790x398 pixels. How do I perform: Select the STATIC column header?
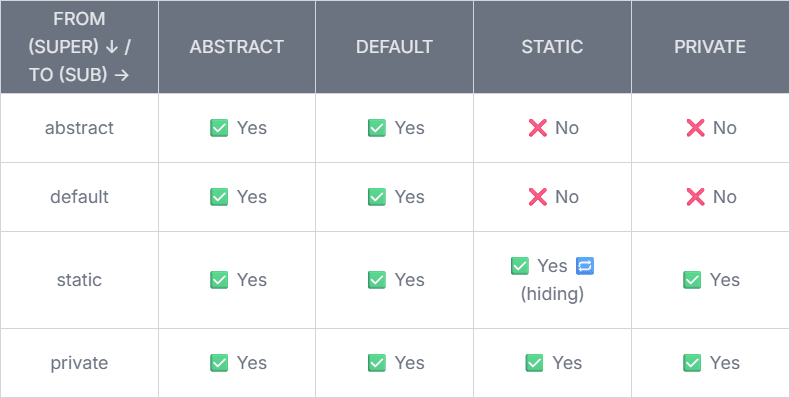click(x=552, y=47)
